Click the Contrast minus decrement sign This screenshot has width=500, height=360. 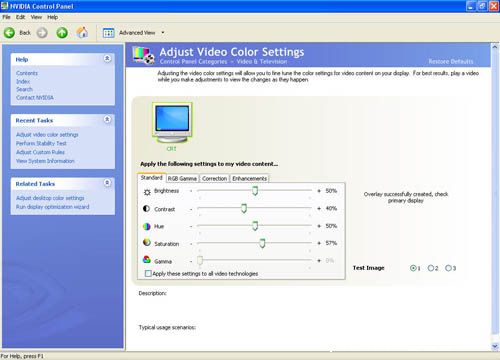point(191,209)
